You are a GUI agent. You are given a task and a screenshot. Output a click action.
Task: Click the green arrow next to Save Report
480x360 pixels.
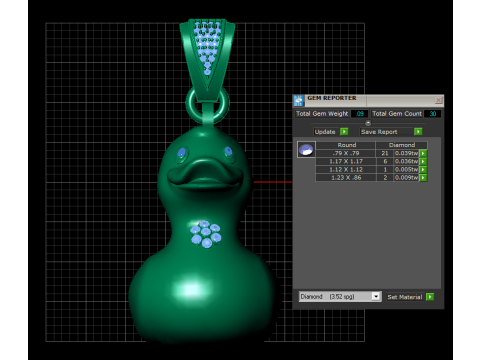(418, 132)
